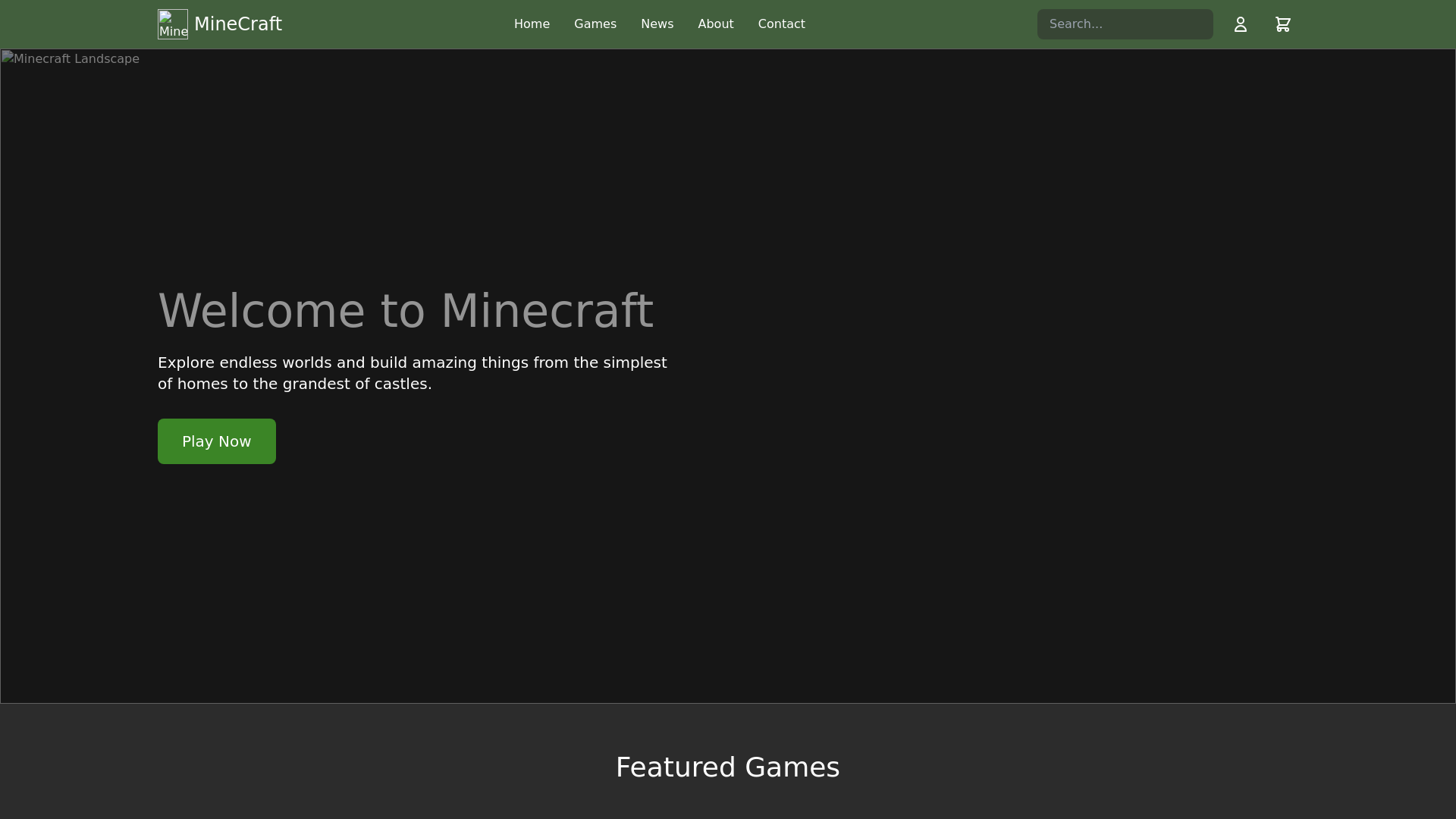The width and height of the screenshot is (1456, 819).
Task: Open the About page
Action: 715,24
